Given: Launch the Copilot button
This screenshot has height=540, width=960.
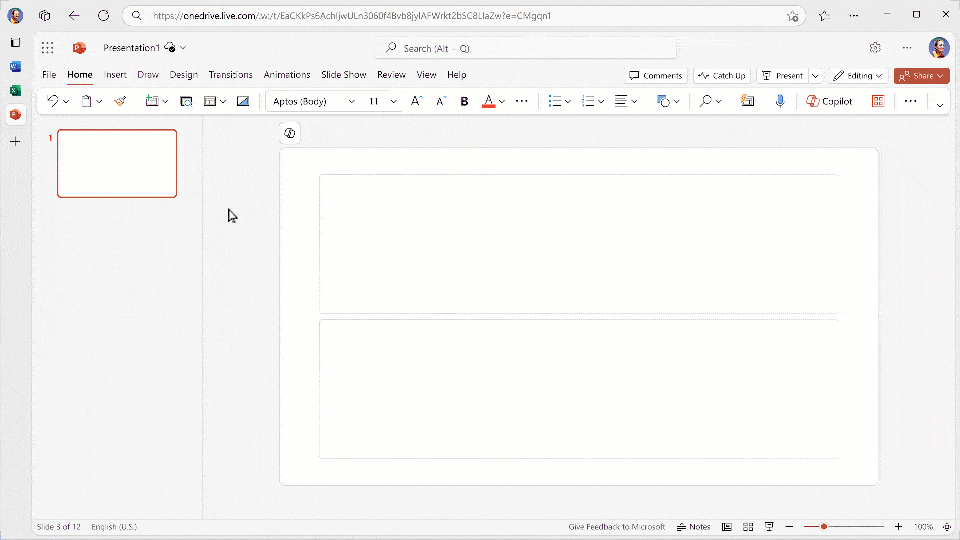Looking at the screenshot, I should click(x=829, y=101).
